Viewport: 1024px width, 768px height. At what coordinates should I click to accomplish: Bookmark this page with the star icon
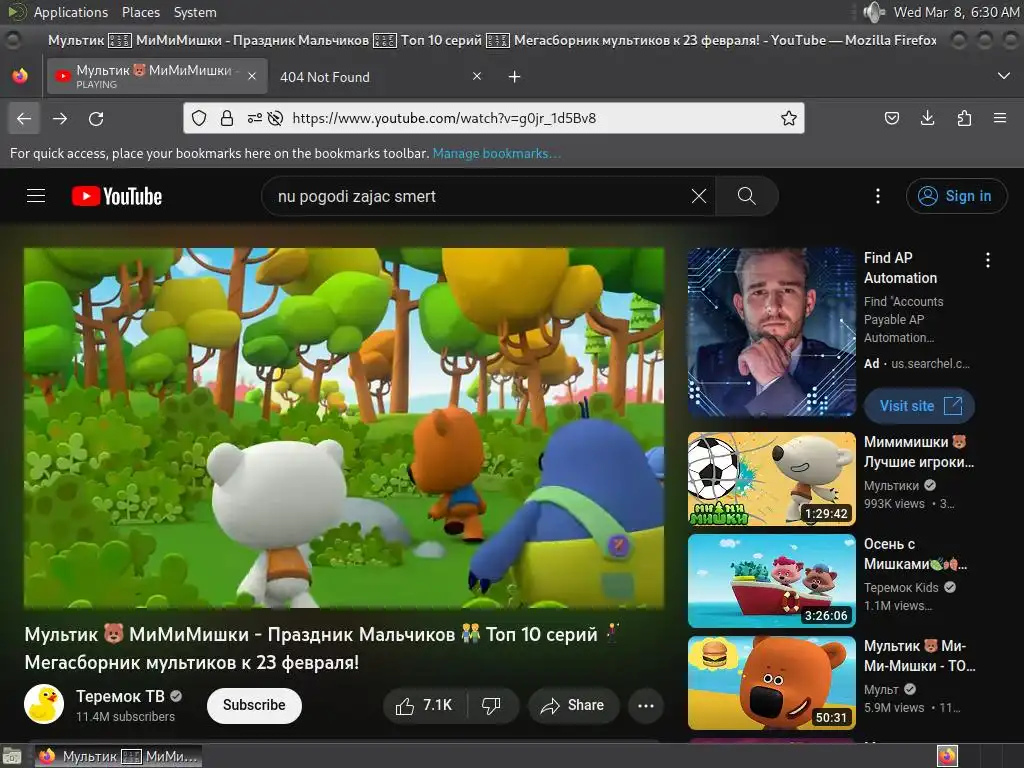pos(789,118)
